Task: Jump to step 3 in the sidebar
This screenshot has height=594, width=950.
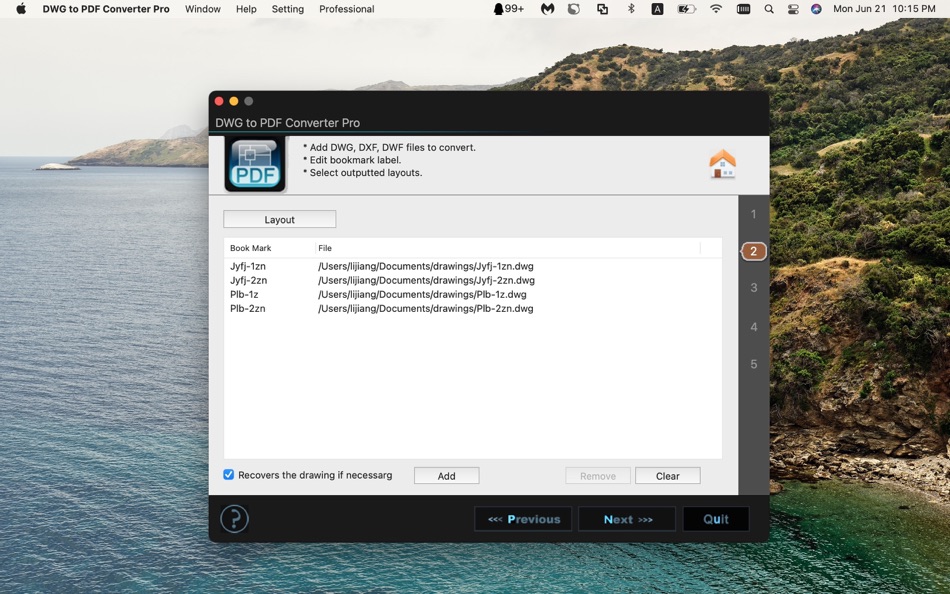Action: click(754, 287)
